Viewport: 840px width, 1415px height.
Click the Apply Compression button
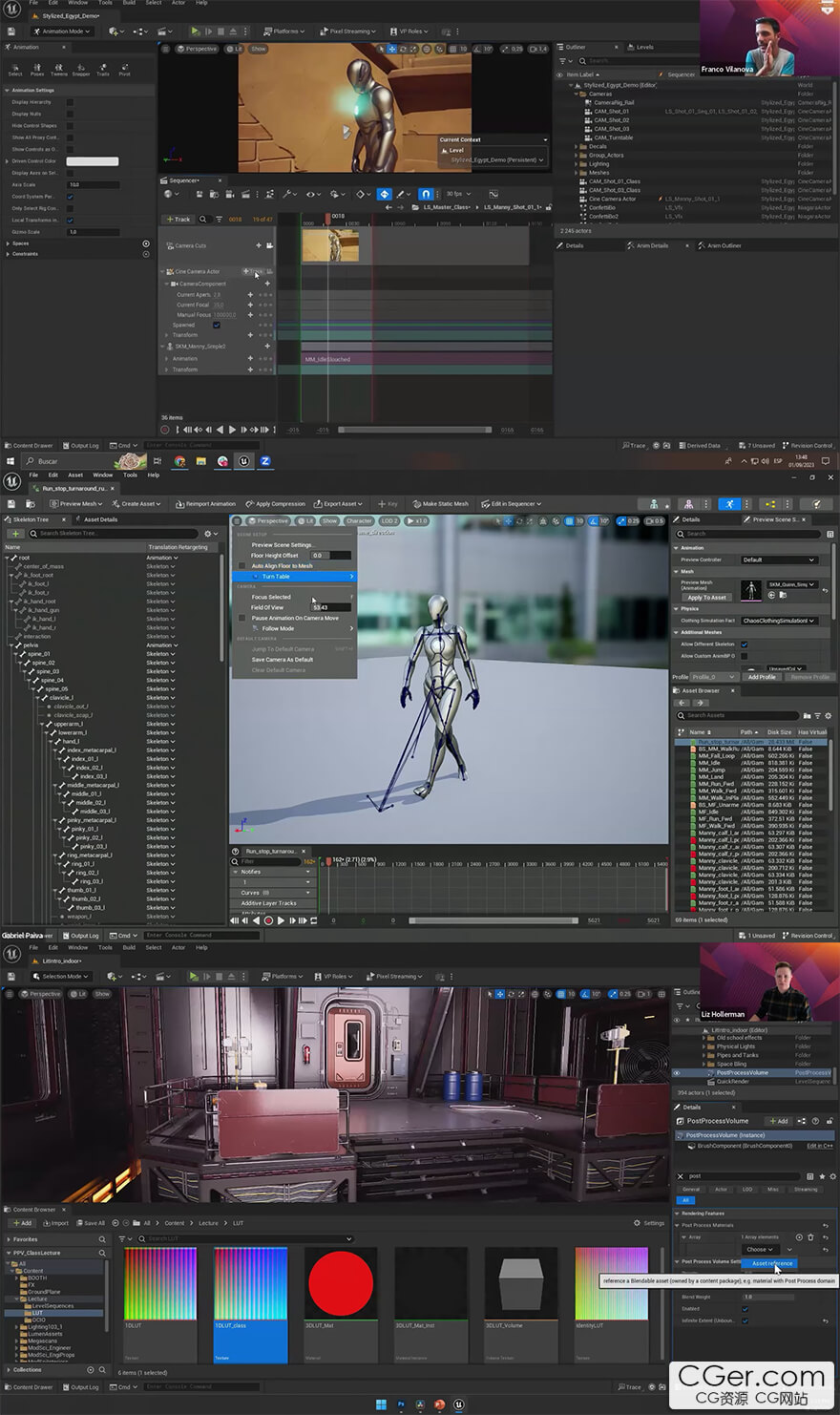pos(275,503)
